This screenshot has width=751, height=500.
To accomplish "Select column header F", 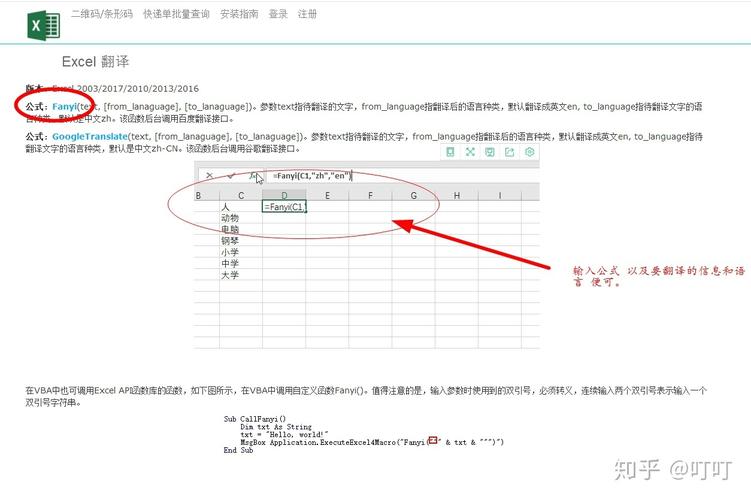I will (370, 195).
